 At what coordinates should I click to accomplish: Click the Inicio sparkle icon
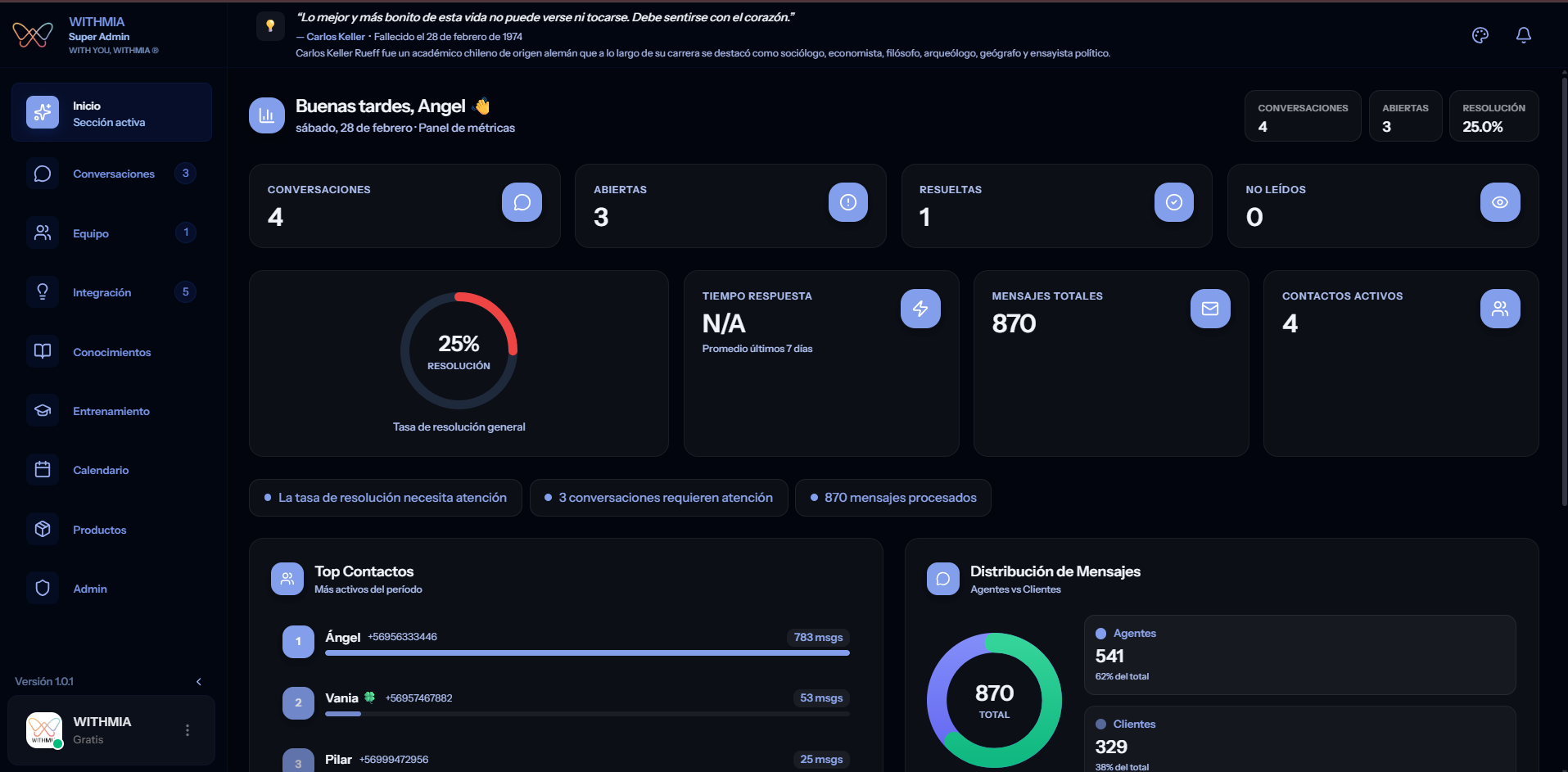pos(43,112)
